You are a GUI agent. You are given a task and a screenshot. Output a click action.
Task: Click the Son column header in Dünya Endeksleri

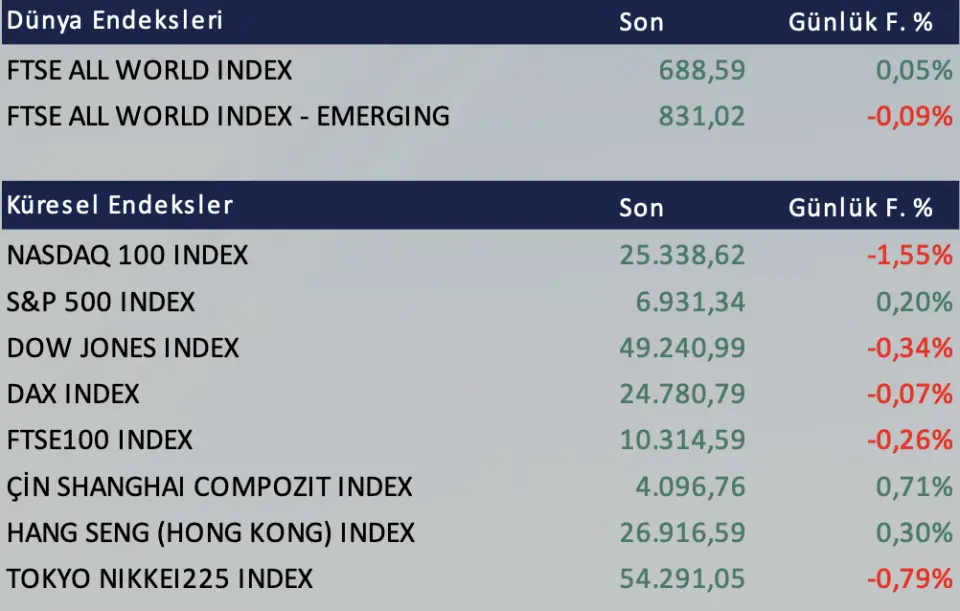click(641, 22)
